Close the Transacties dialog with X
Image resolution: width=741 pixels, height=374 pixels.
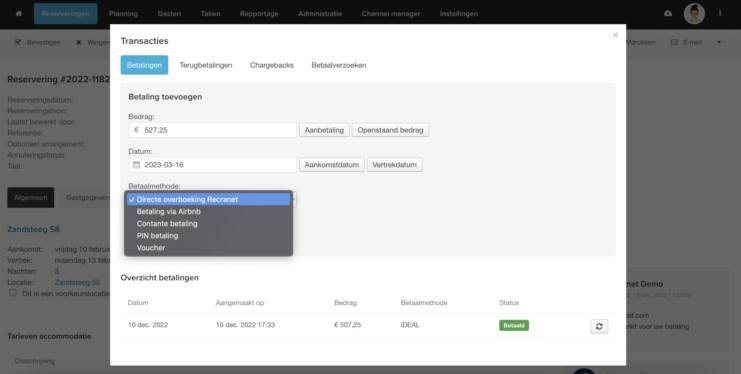(x=615, y=35)
